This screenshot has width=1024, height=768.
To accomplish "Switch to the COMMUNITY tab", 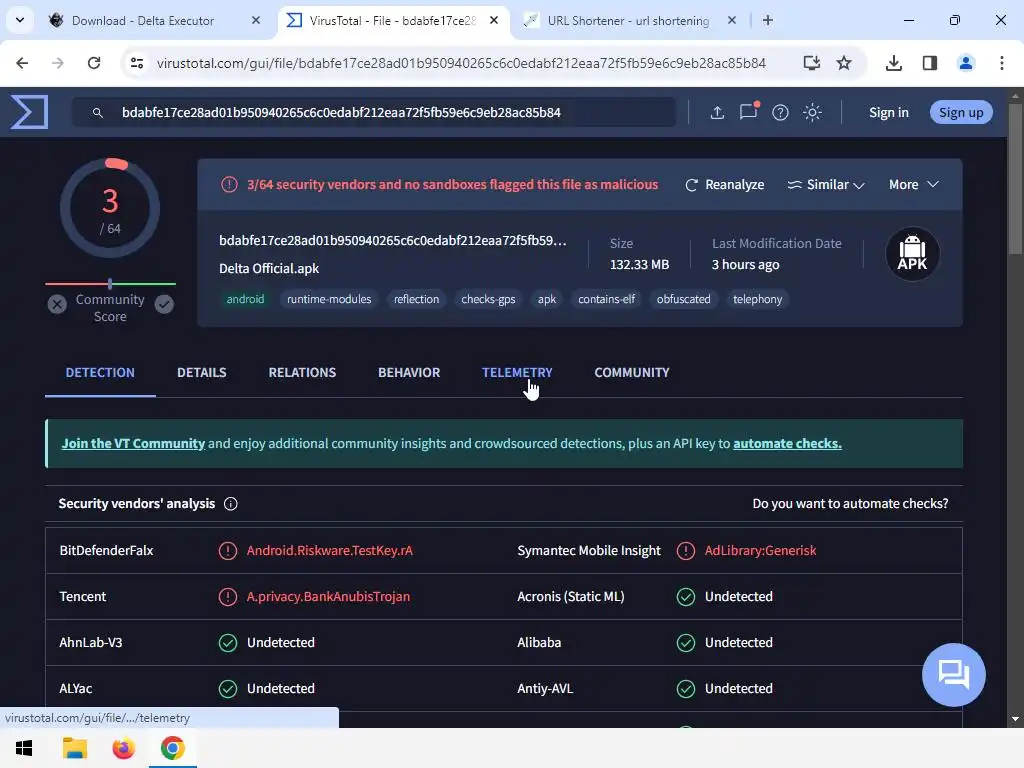I will [632, 373].
